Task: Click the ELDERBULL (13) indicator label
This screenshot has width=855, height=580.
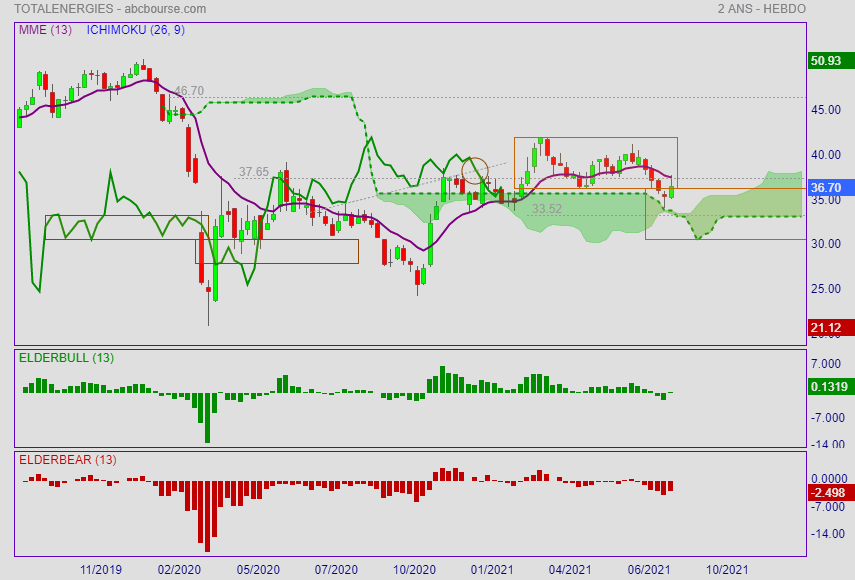Action: tap(66, 358)
